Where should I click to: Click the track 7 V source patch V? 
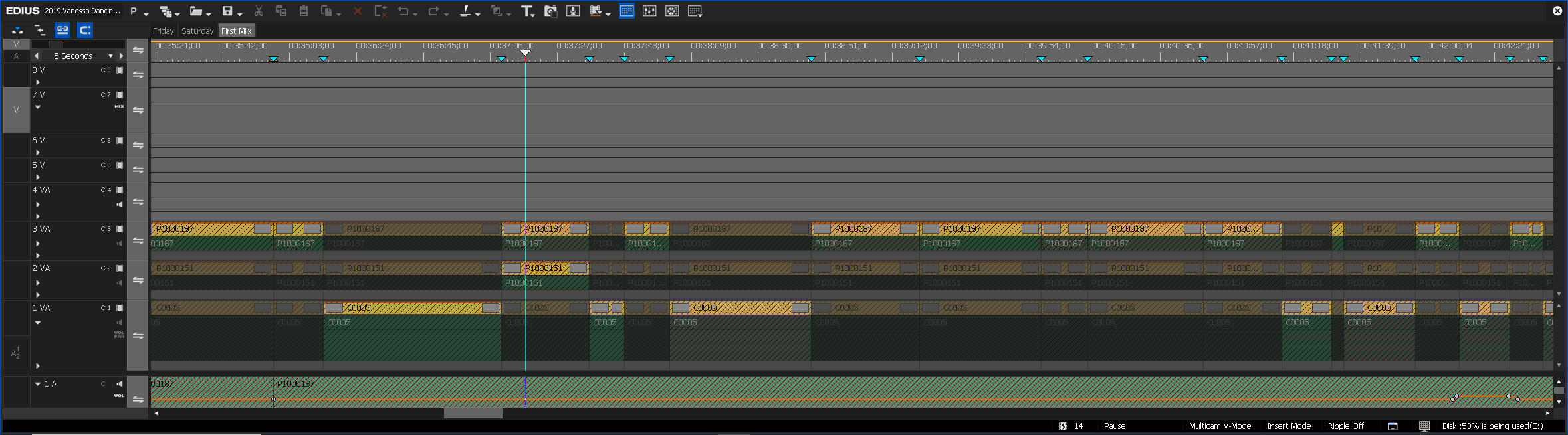(16, 110)
